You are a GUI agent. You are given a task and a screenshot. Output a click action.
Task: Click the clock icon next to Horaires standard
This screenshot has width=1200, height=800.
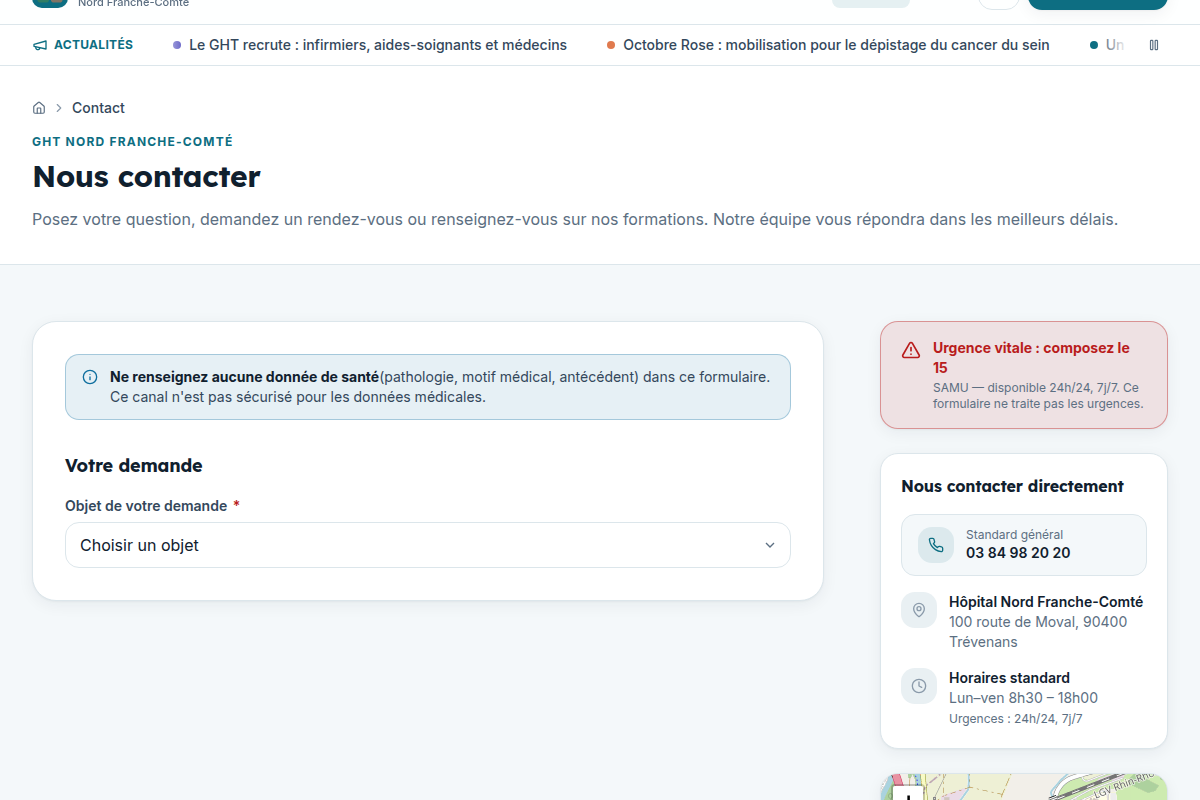(x=919, y=686)
